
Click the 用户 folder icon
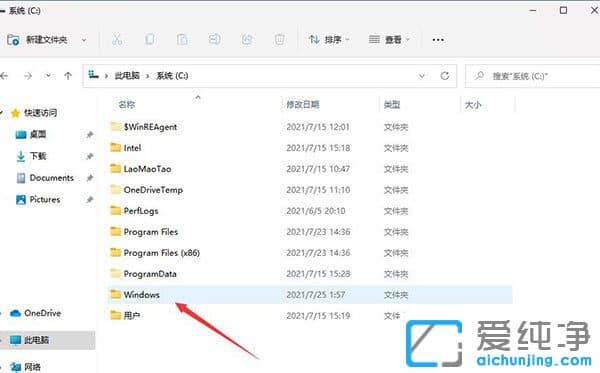(x=116, y=315)
